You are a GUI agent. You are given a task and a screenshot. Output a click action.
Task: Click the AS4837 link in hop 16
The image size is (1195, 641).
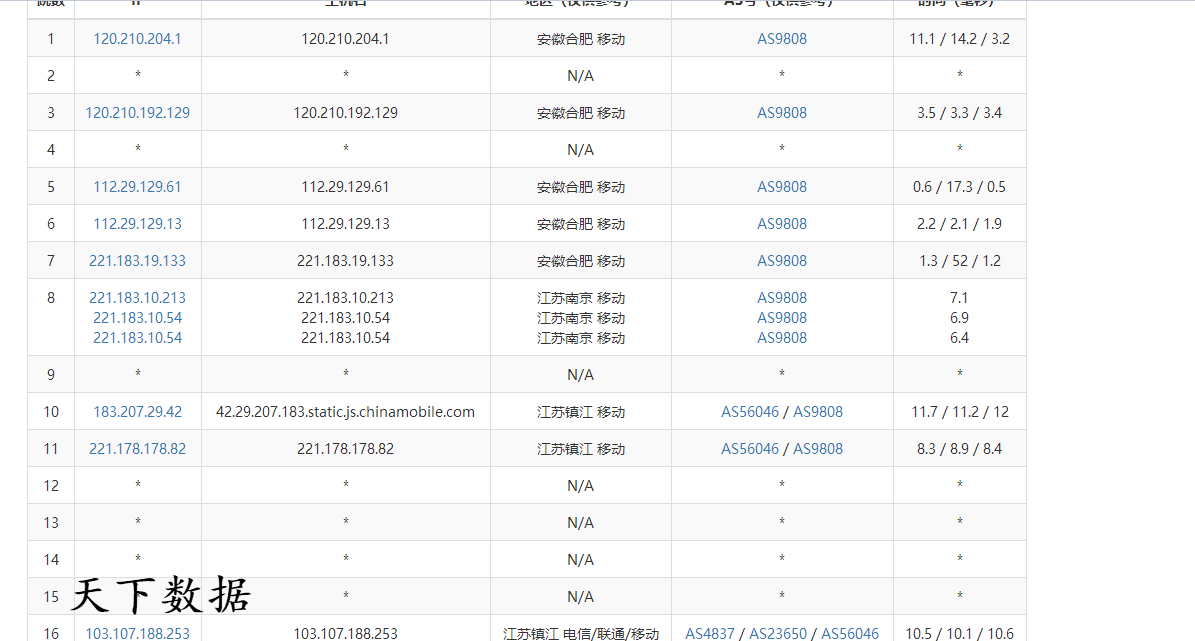tap(709, 633)
